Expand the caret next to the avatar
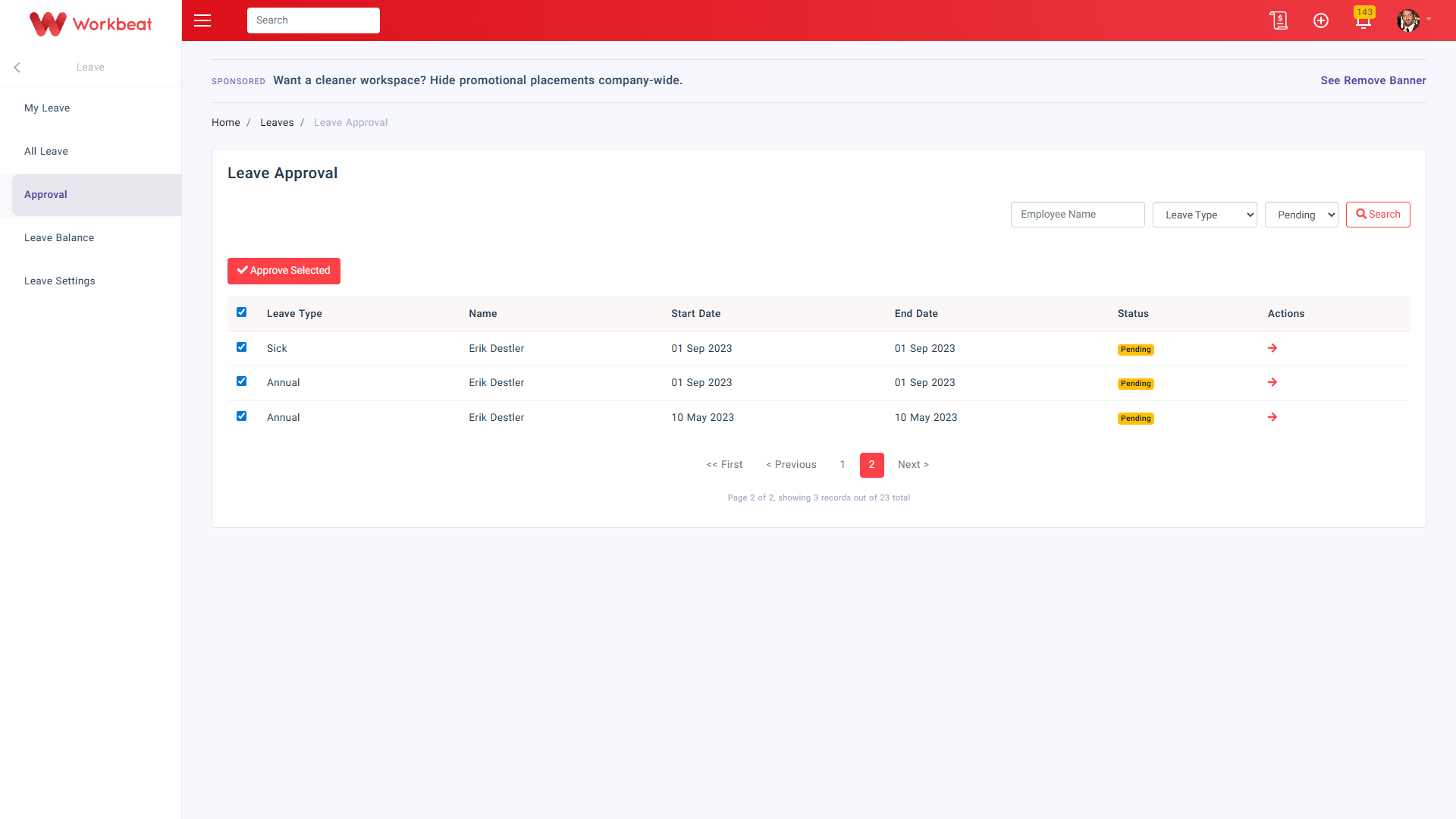Viewport: 1456px width, 819px height. (x=1429, y=19)
